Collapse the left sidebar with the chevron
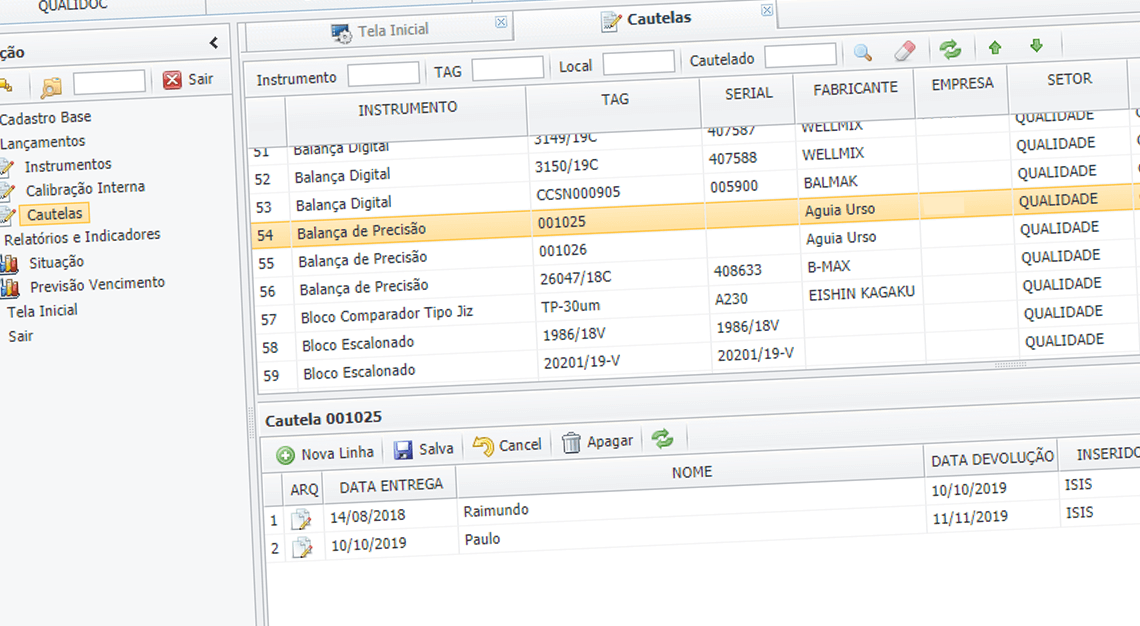The height and width of the screenshot is (626, 1140). click(x=212, y=43)
